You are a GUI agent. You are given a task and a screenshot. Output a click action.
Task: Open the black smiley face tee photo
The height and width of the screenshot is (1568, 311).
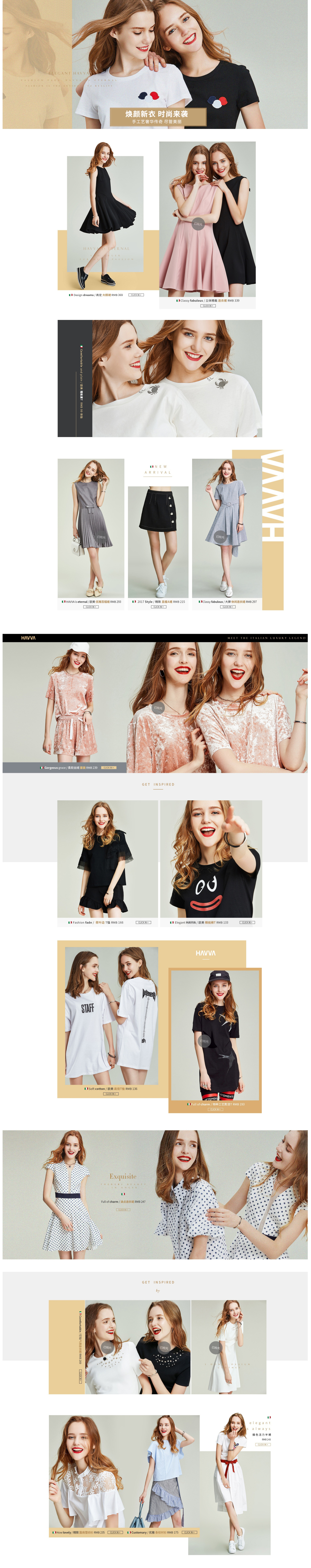click(x=211, y=858)
